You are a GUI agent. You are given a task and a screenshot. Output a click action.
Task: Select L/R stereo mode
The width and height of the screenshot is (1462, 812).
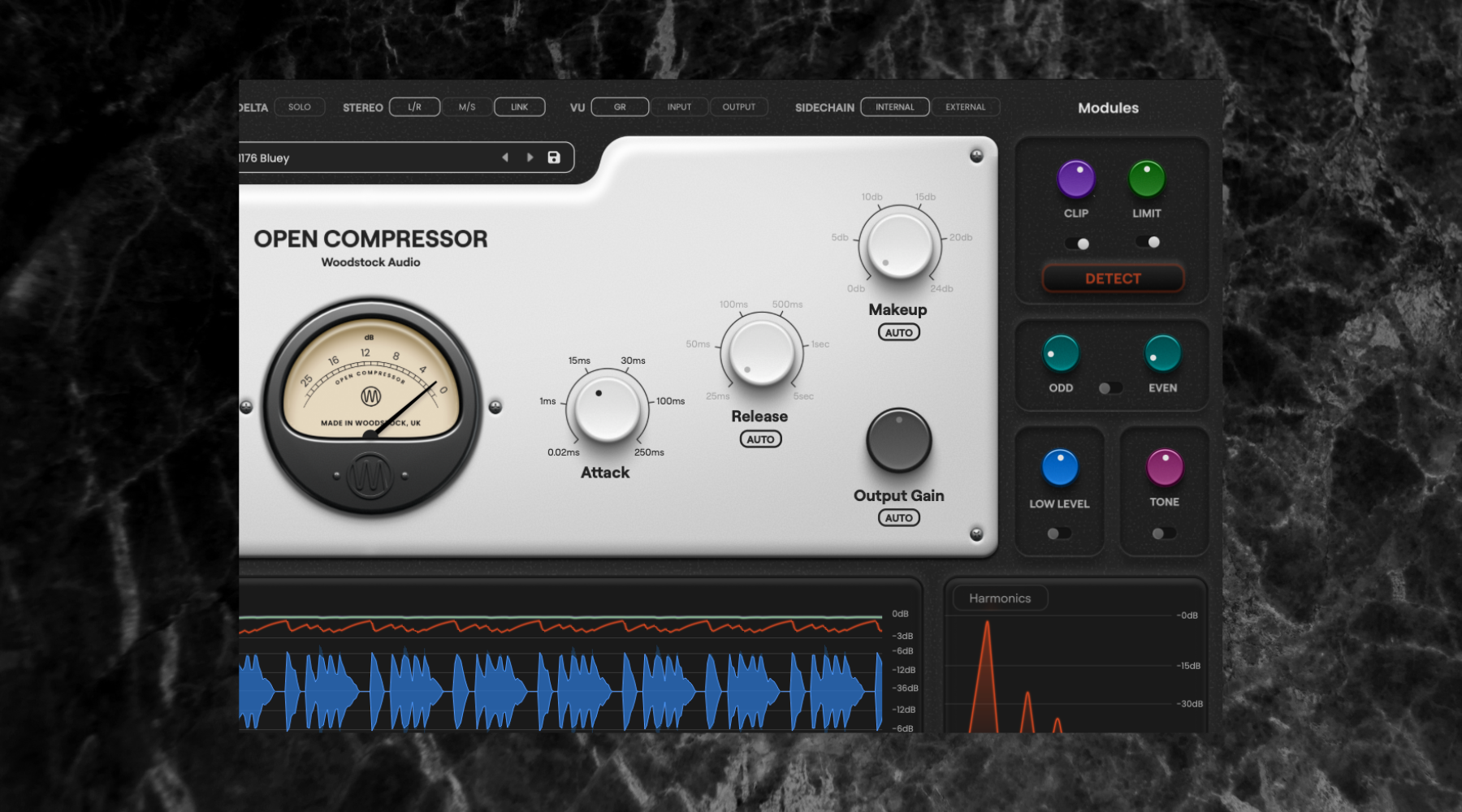(415, 107)
